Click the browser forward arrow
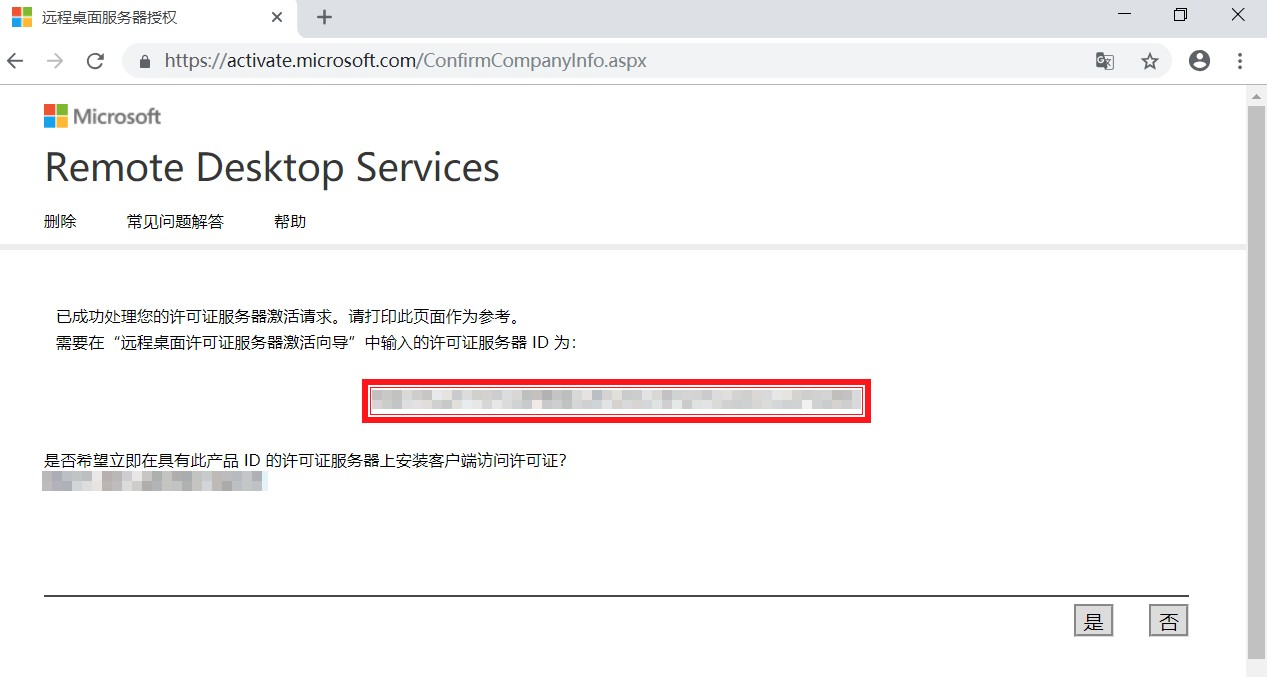The width and height of the screenshot is (1267, 677). [55, 61]
